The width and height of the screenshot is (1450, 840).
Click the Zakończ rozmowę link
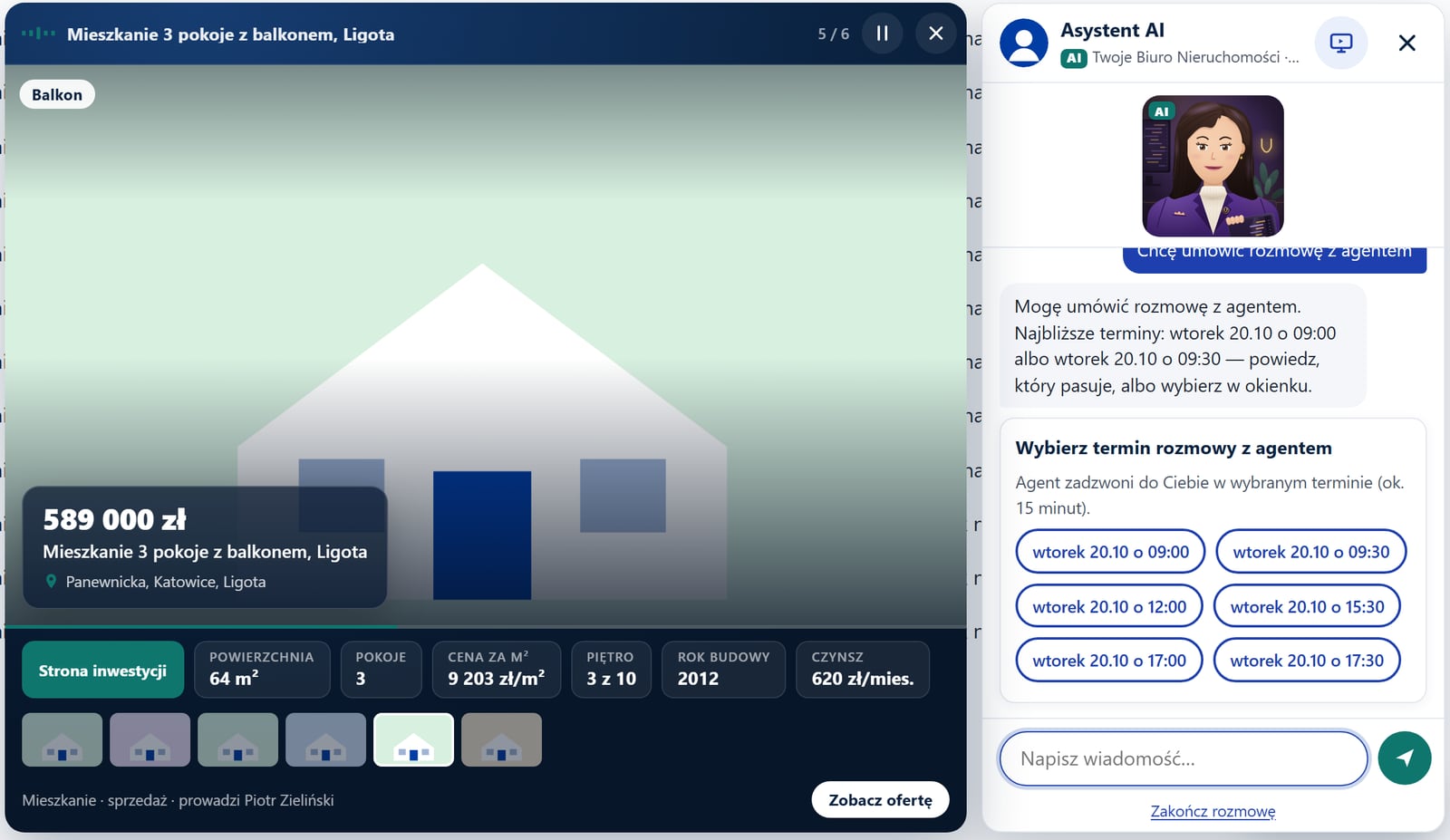tap(1213, 811)
